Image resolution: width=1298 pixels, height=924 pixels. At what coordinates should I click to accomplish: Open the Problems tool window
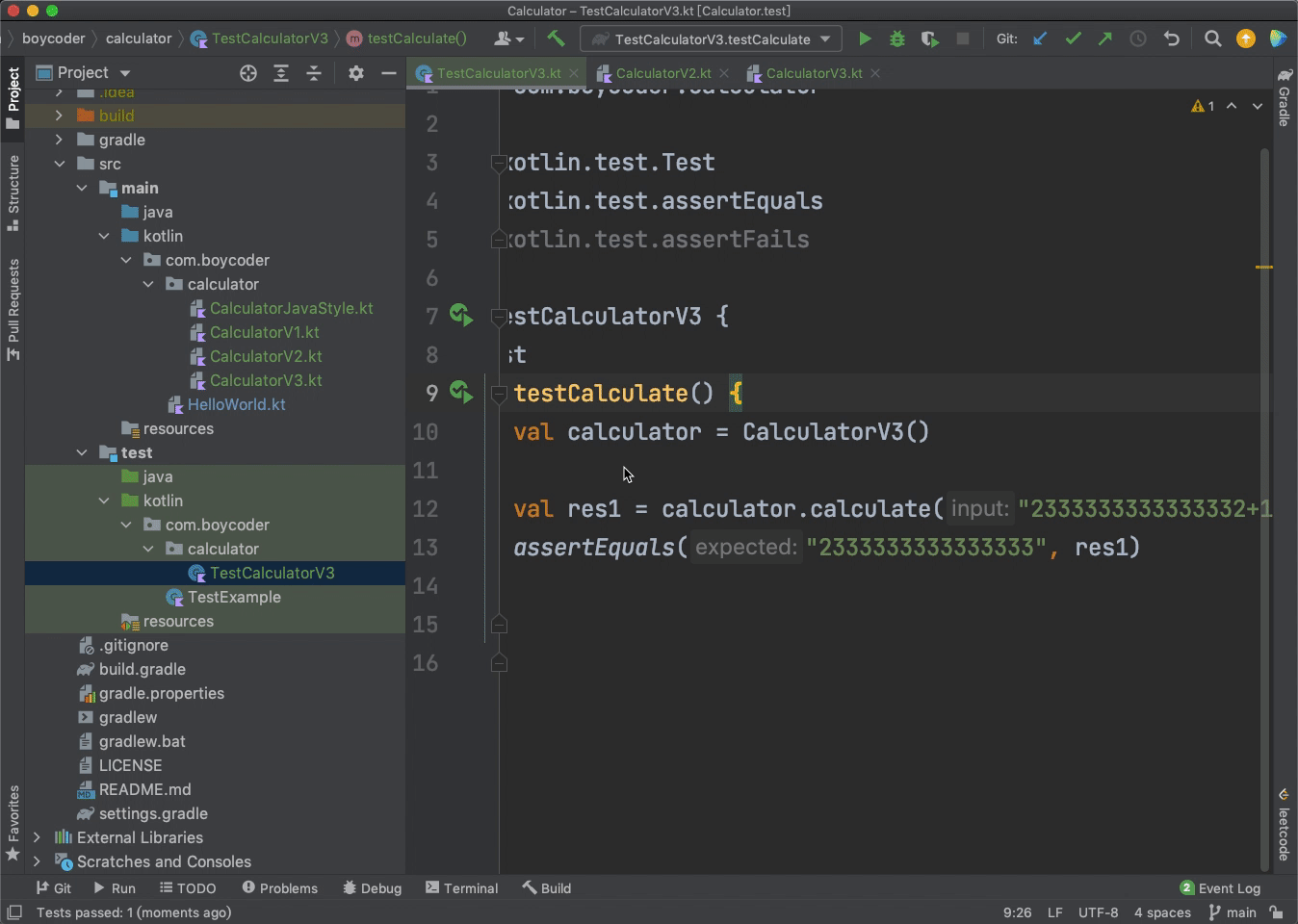pos(280,888)
